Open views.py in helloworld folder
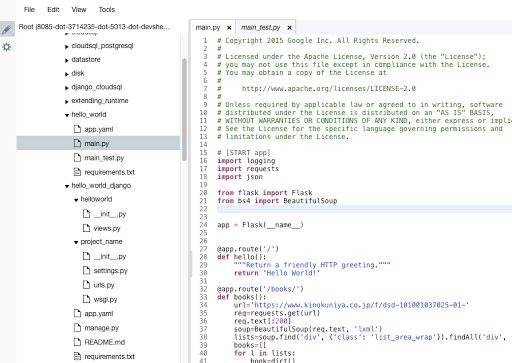This screenshot has width=512, height=363. (107, 228)
